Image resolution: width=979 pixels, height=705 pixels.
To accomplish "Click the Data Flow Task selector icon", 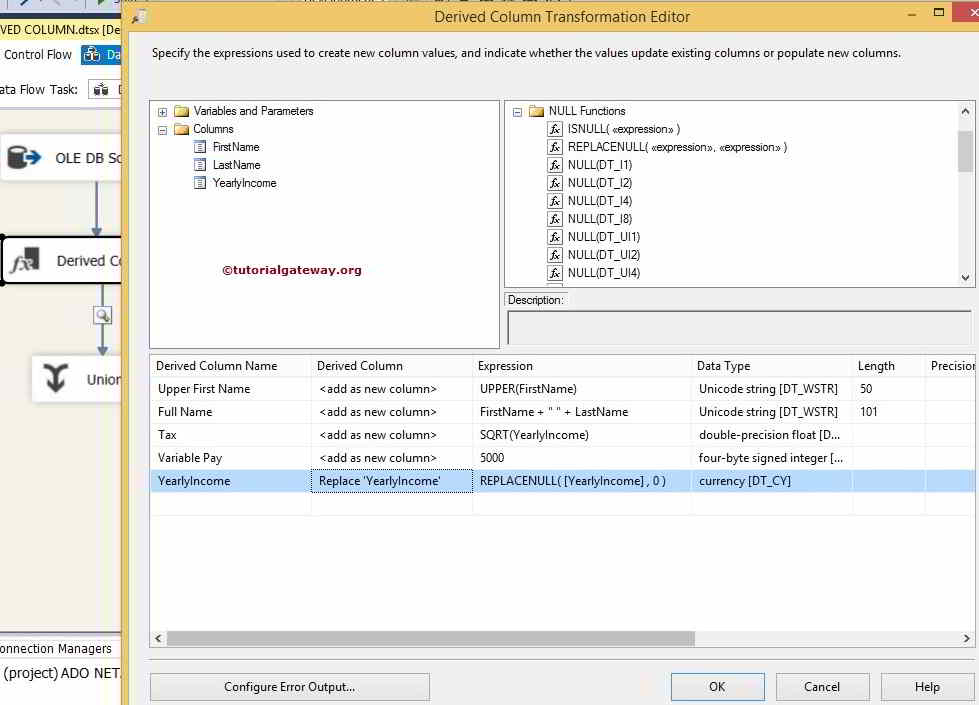I will click(101, 90).
